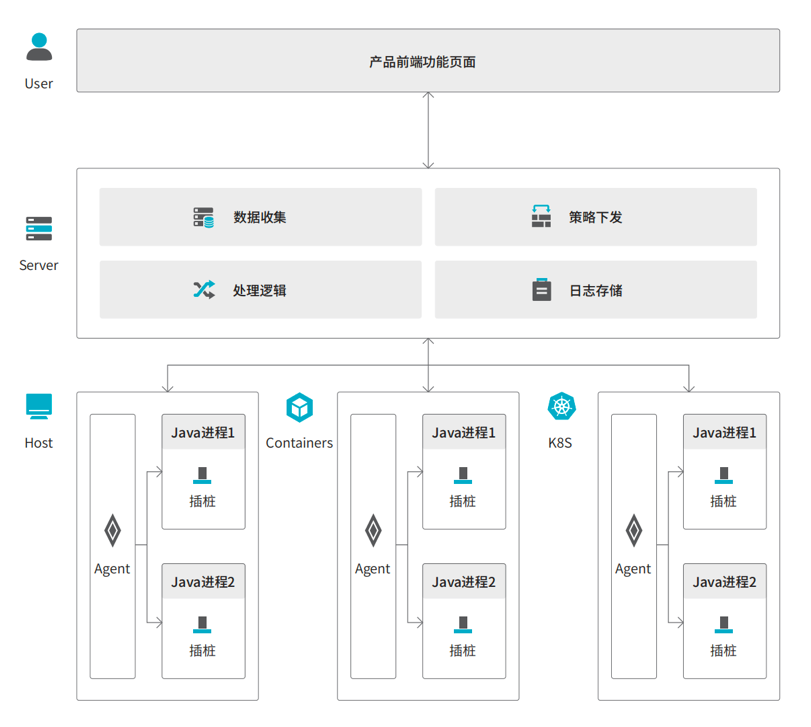This screenshot has width=811, height=727.
Task: Click the 日志存储 clipboard icon
Action: pos(542,290)
